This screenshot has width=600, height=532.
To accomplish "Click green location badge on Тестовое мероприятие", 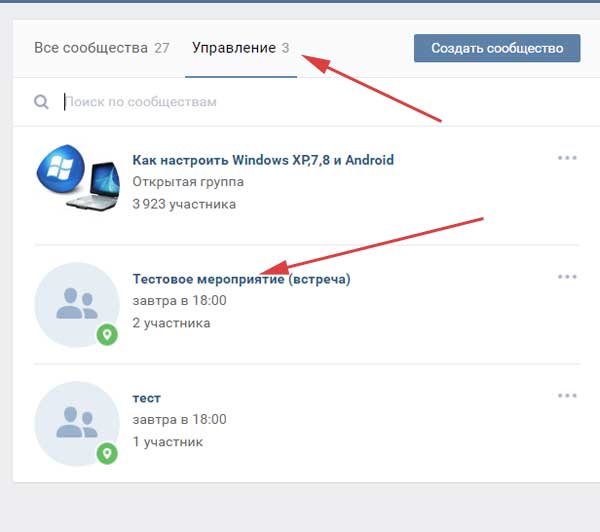I will (x=107, y=334).
